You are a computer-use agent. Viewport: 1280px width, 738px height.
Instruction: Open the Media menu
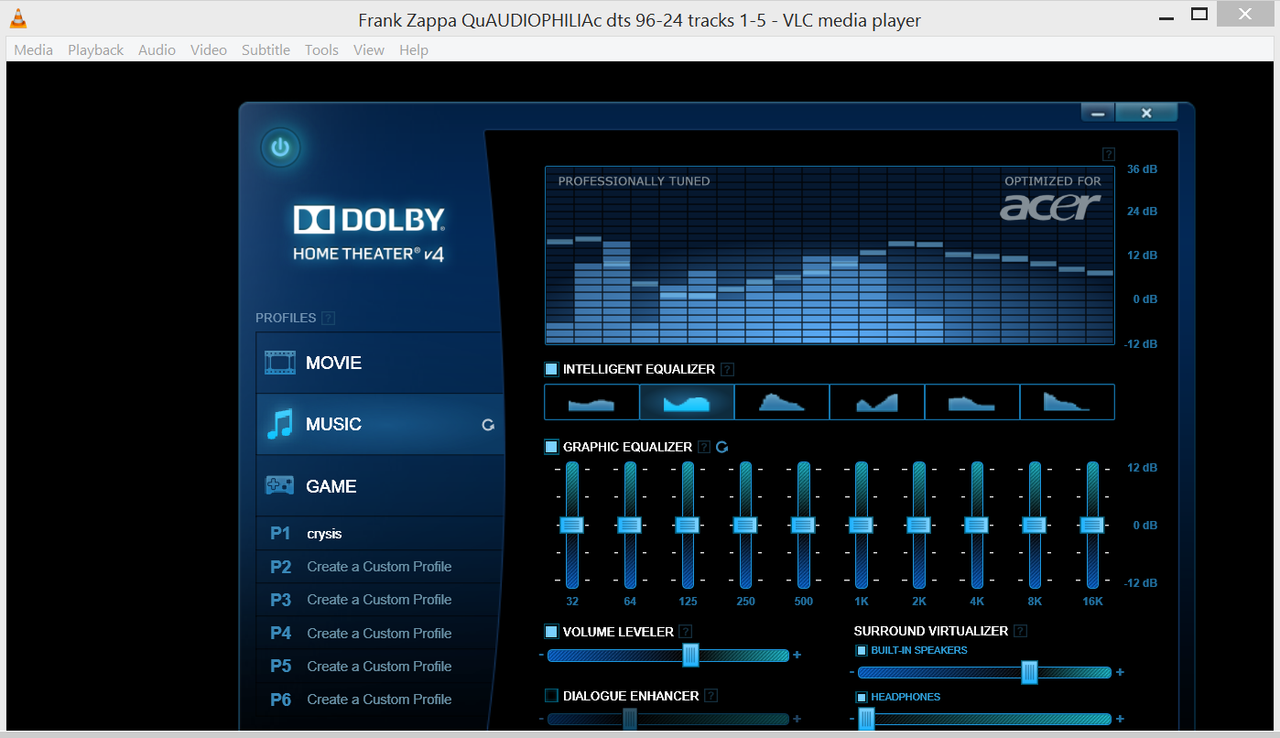click(x=34, y=50)
